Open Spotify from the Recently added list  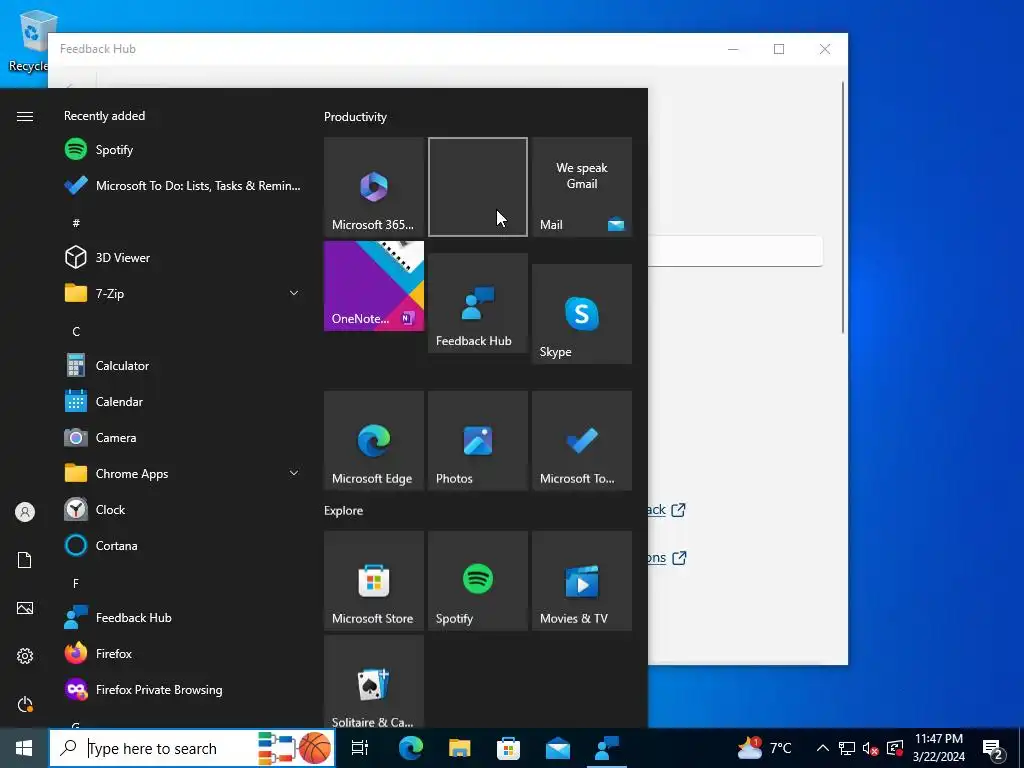point(183,150)
